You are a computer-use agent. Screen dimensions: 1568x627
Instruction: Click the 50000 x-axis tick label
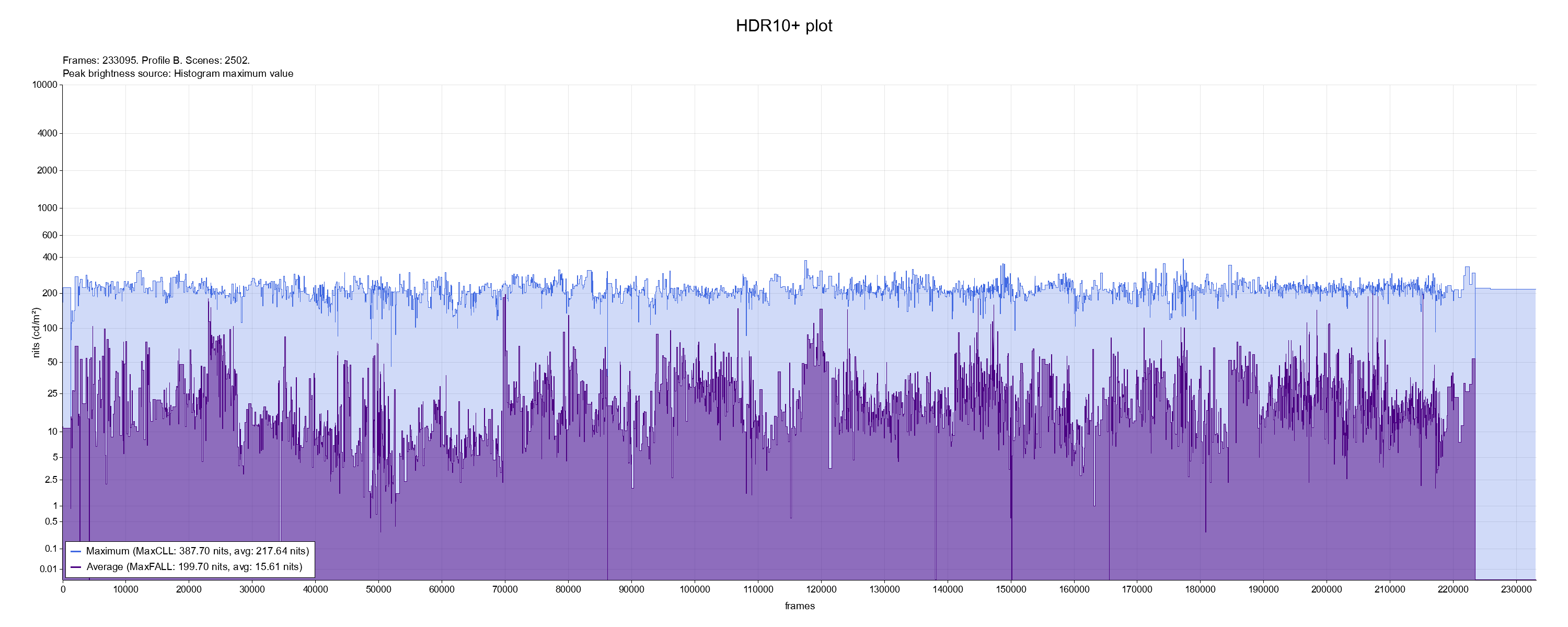pyautogui.click(x=378, y=590)
